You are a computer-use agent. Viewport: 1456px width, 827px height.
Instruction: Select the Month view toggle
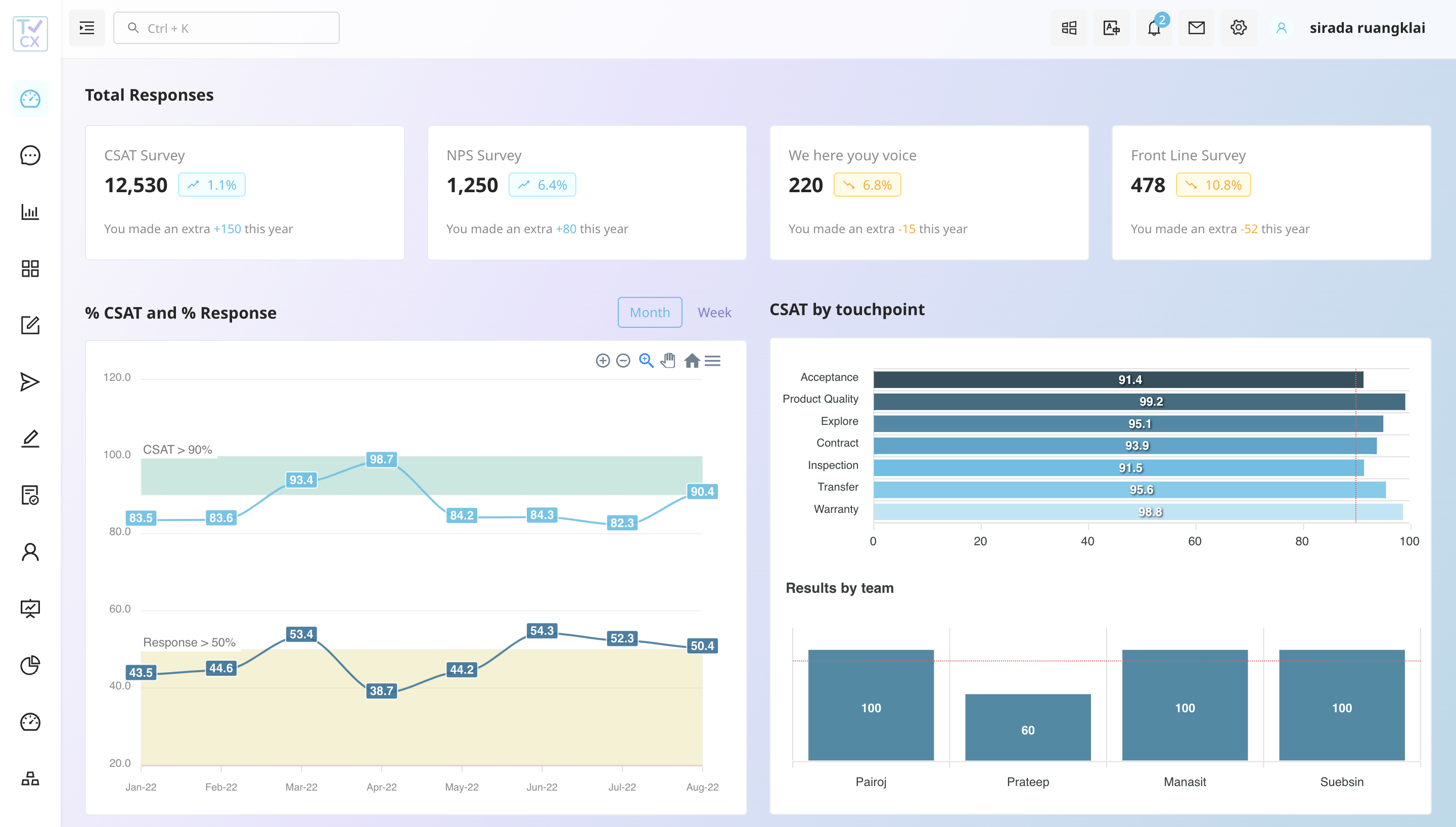(x=649, y=312)
